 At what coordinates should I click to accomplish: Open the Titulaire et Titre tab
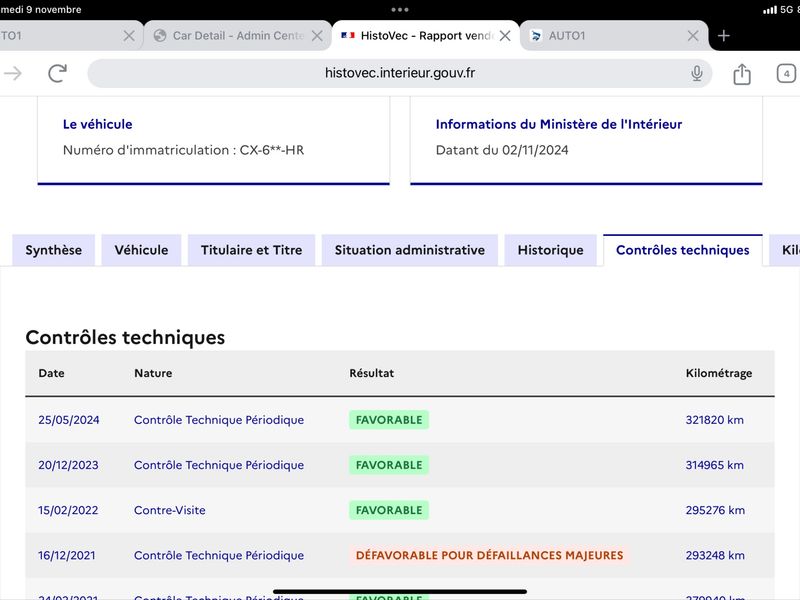252,250
